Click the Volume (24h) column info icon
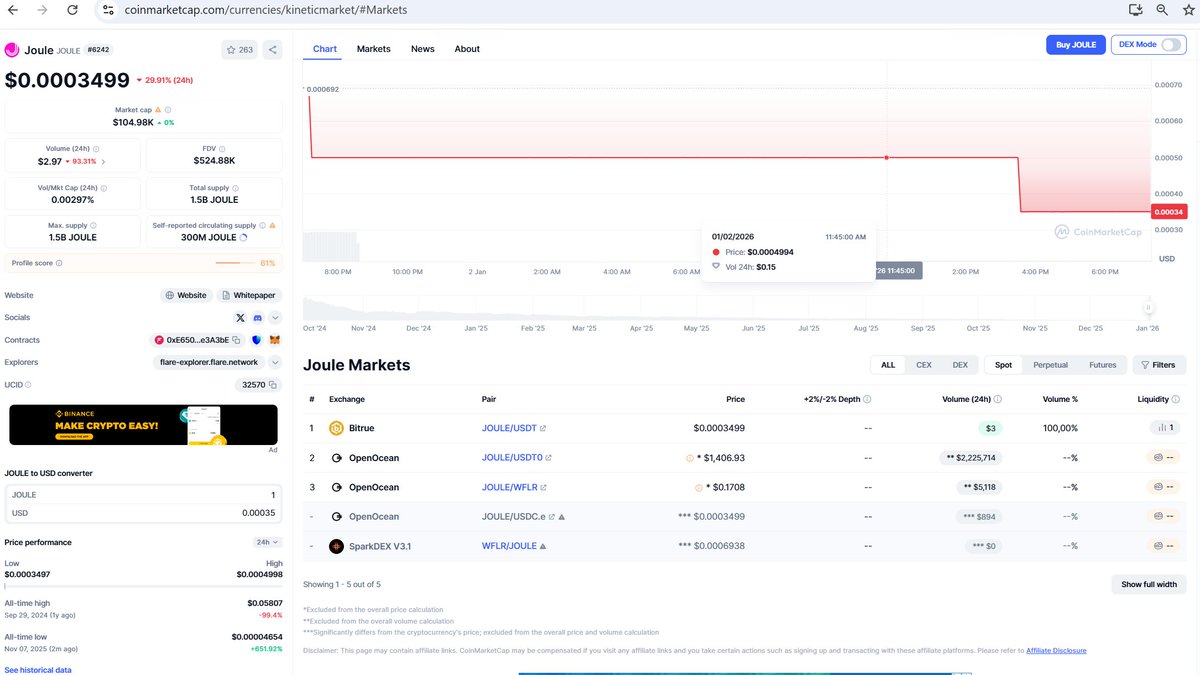 point(998,399)
